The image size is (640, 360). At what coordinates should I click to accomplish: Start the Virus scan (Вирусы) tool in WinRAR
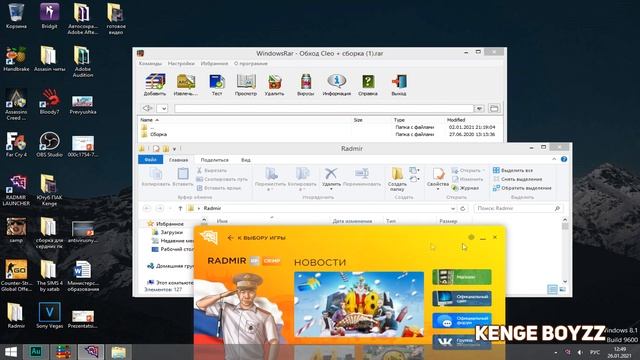pyautogui.click(x=305, y=85)
